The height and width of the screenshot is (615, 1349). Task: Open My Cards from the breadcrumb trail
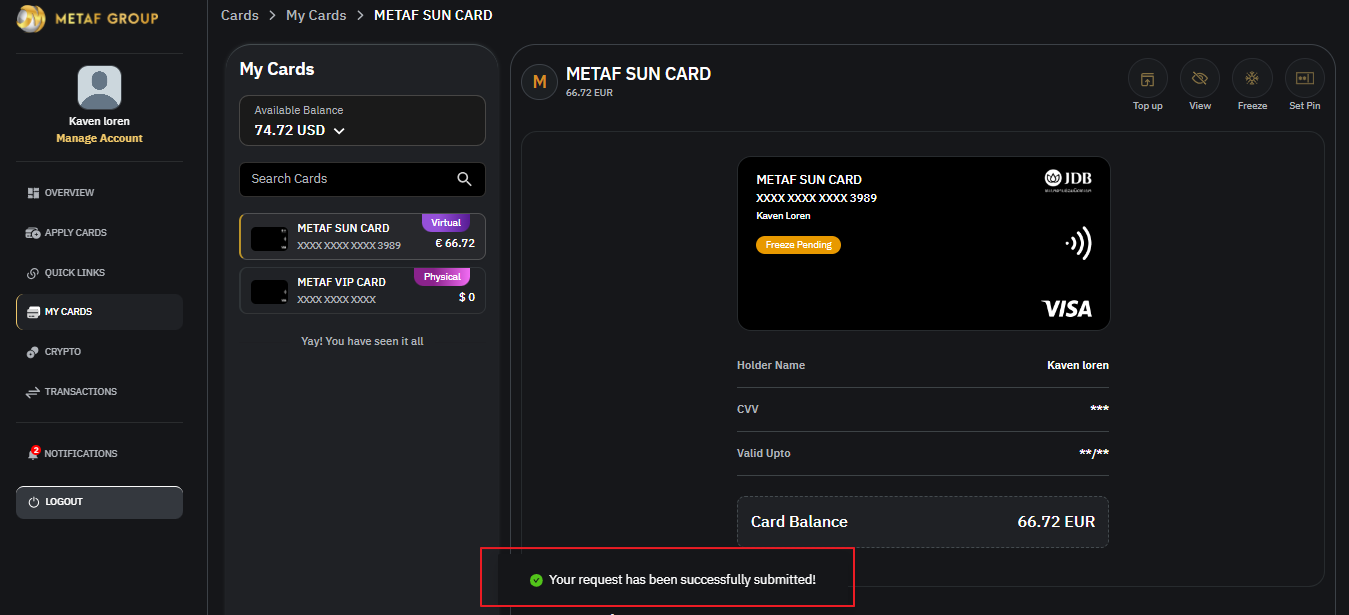tap(316, 15)
